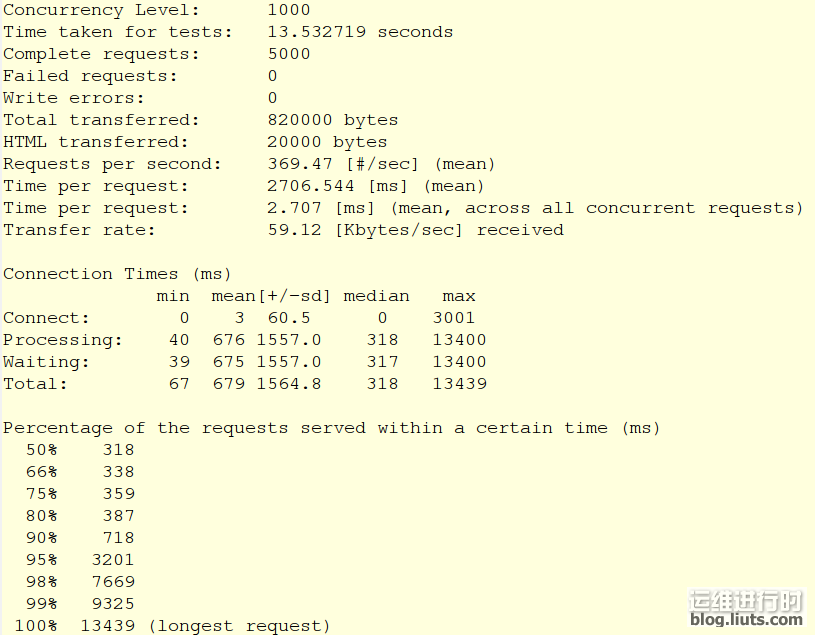The image size is (815, 635).
Task: Click the 95% percentile value 3201
Action: coord(113,560)
